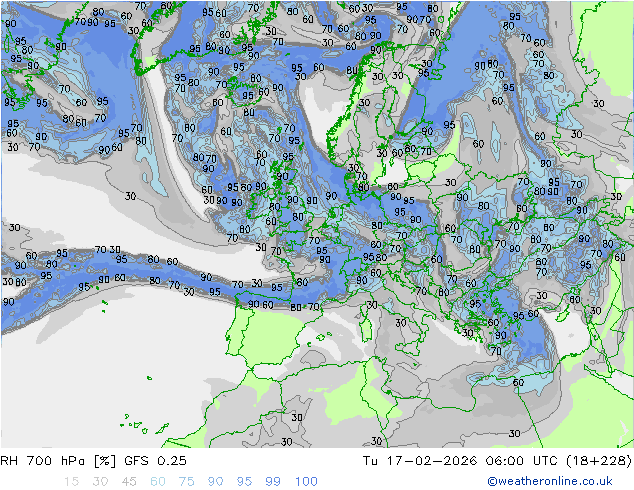Click the date 'Tu 17-02-2026'
The width and height of the screenshot is (634, 490).
(420, 461)
